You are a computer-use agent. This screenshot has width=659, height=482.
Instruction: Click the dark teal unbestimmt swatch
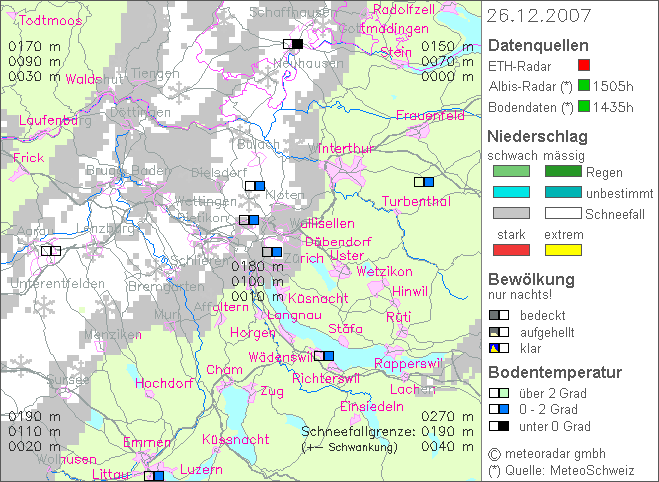tap(563, 192)
